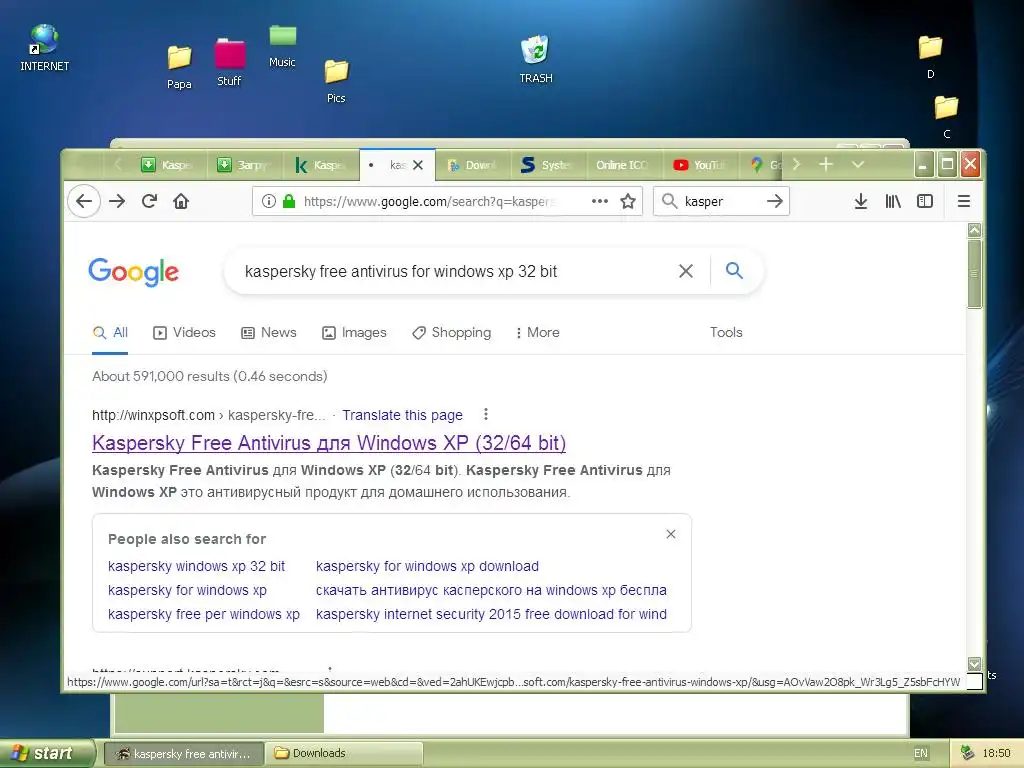Click the green padlock security icon
This screenshot has height=768, width=1024.
289,201
